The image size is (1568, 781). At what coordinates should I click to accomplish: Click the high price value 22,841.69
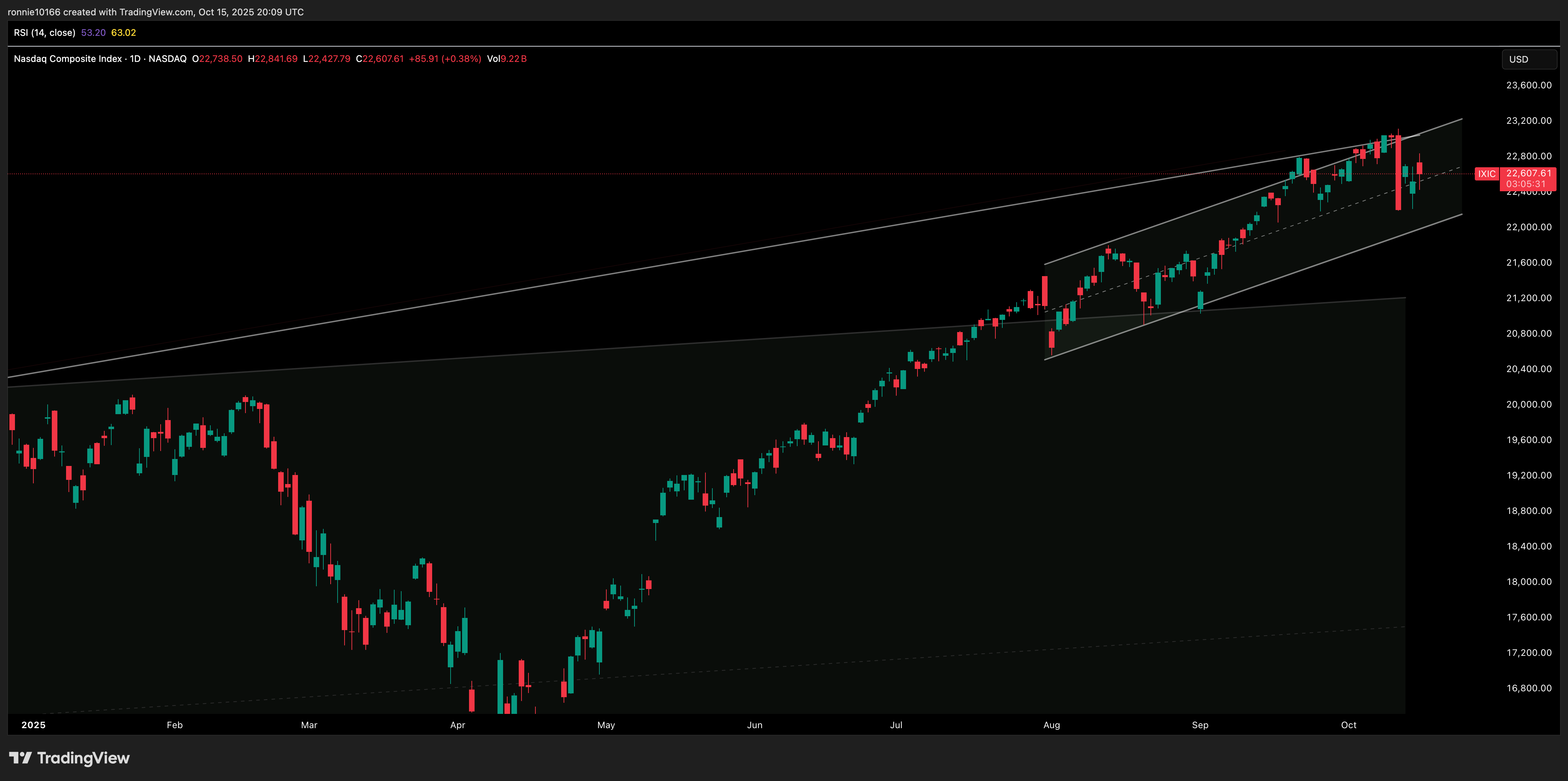click(276, 59)
